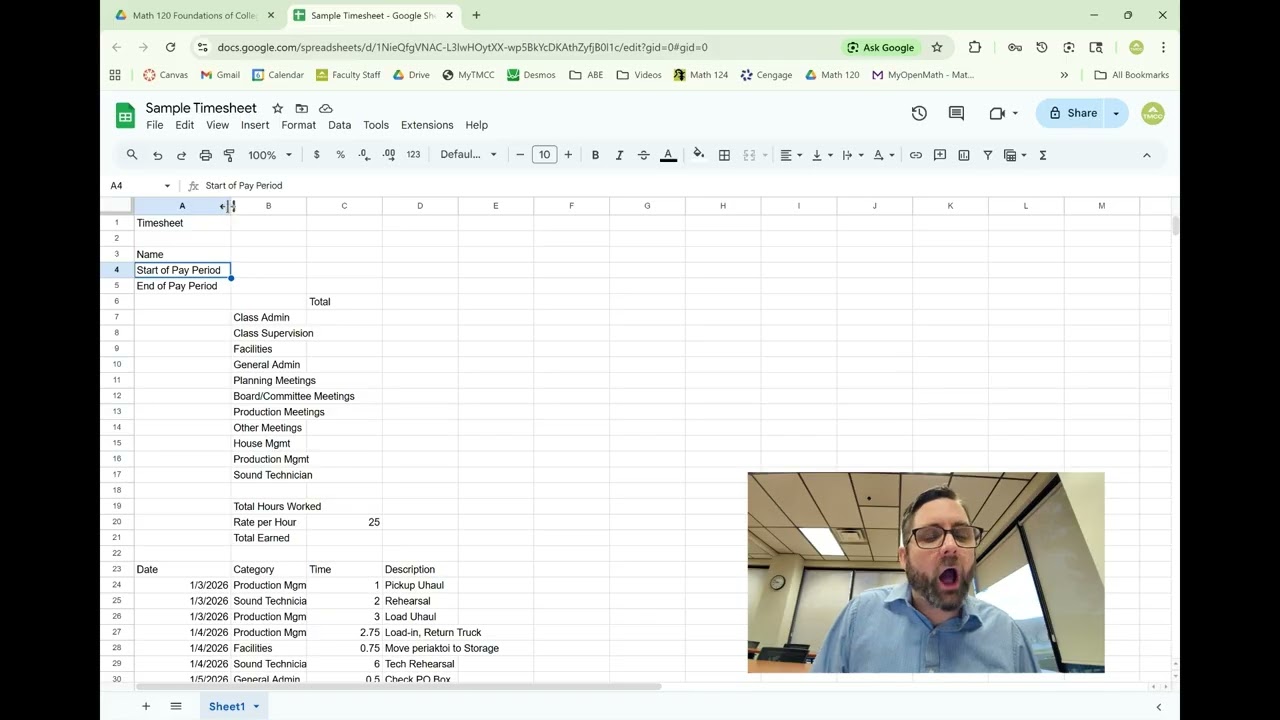Decrease decimal places
1280x720 pixels.
pyautogui.click(x=364, y=155)
